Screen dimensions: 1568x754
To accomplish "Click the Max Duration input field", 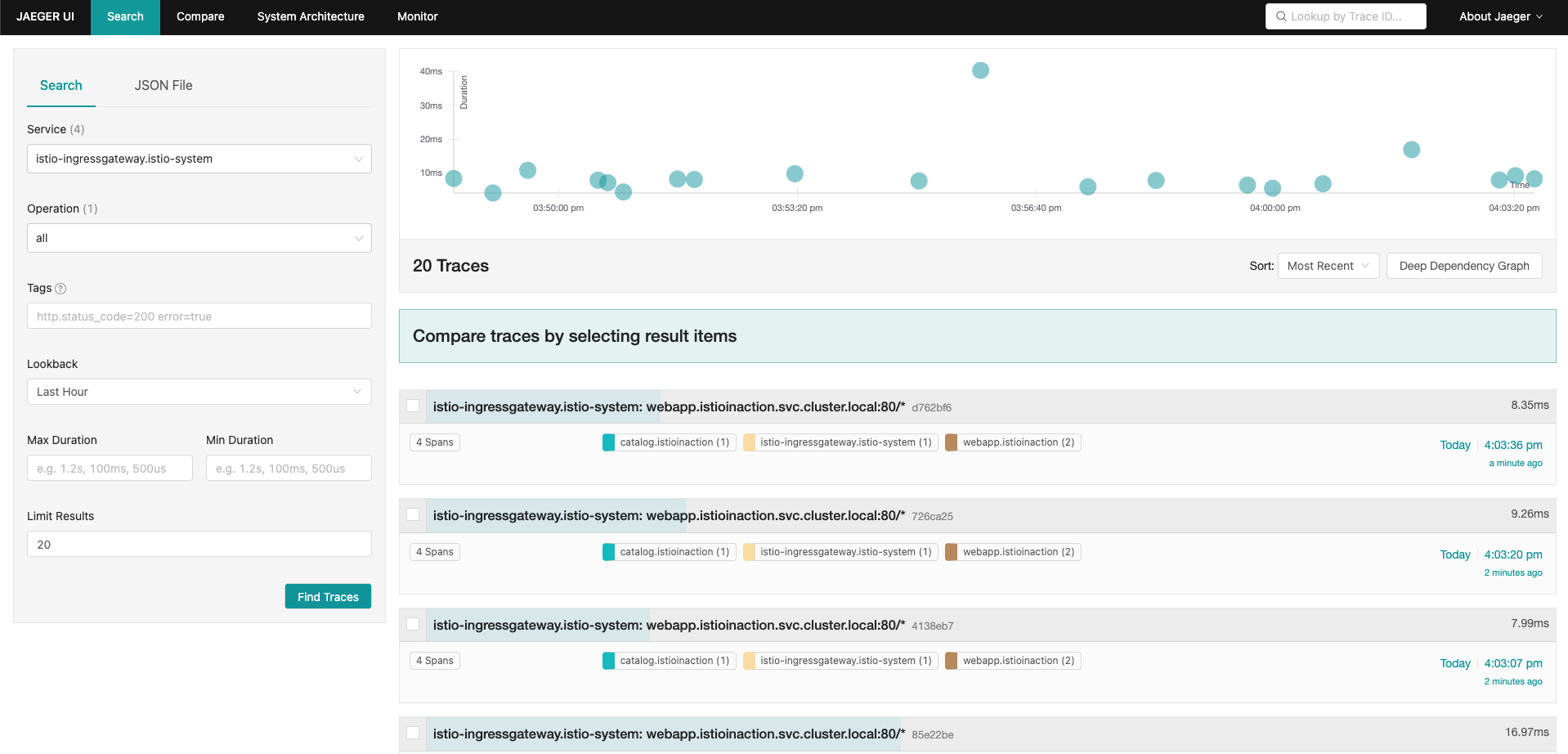I will tap(110, 468).
